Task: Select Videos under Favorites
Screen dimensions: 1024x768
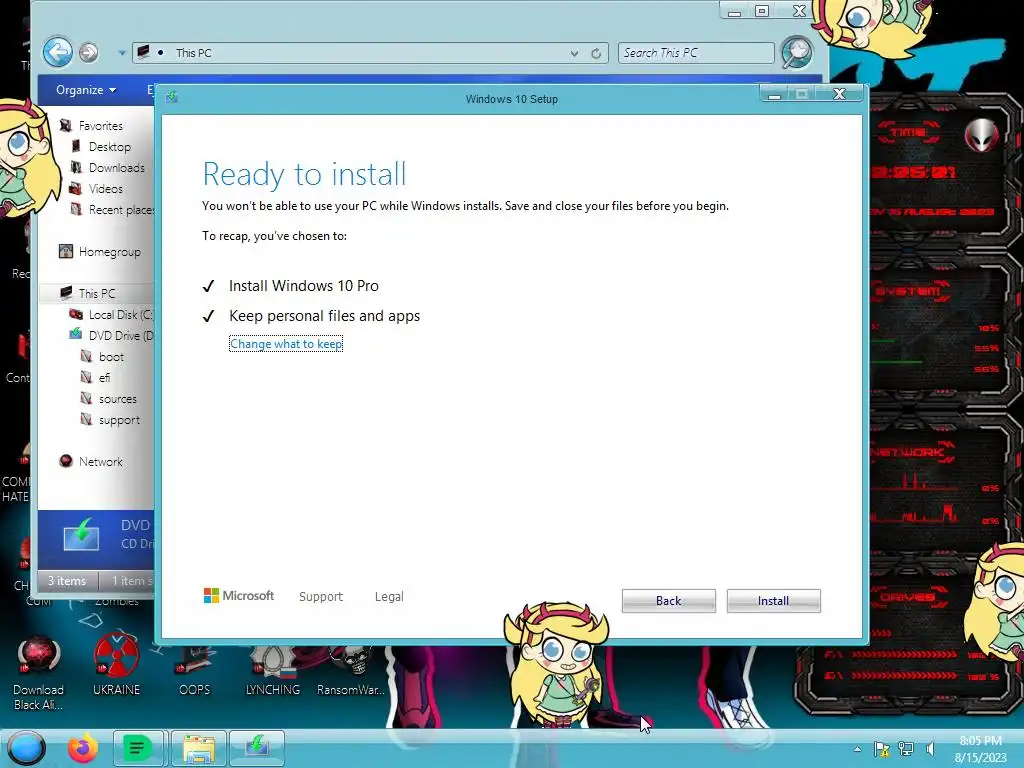Action: (106, 189)
